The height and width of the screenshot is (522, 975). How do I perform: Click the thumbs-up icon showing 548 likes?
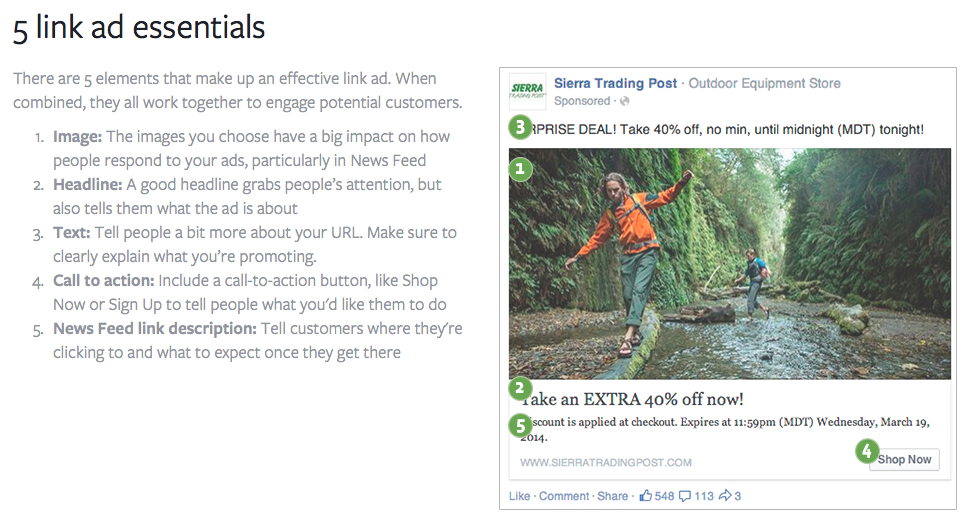coord(646,496)
